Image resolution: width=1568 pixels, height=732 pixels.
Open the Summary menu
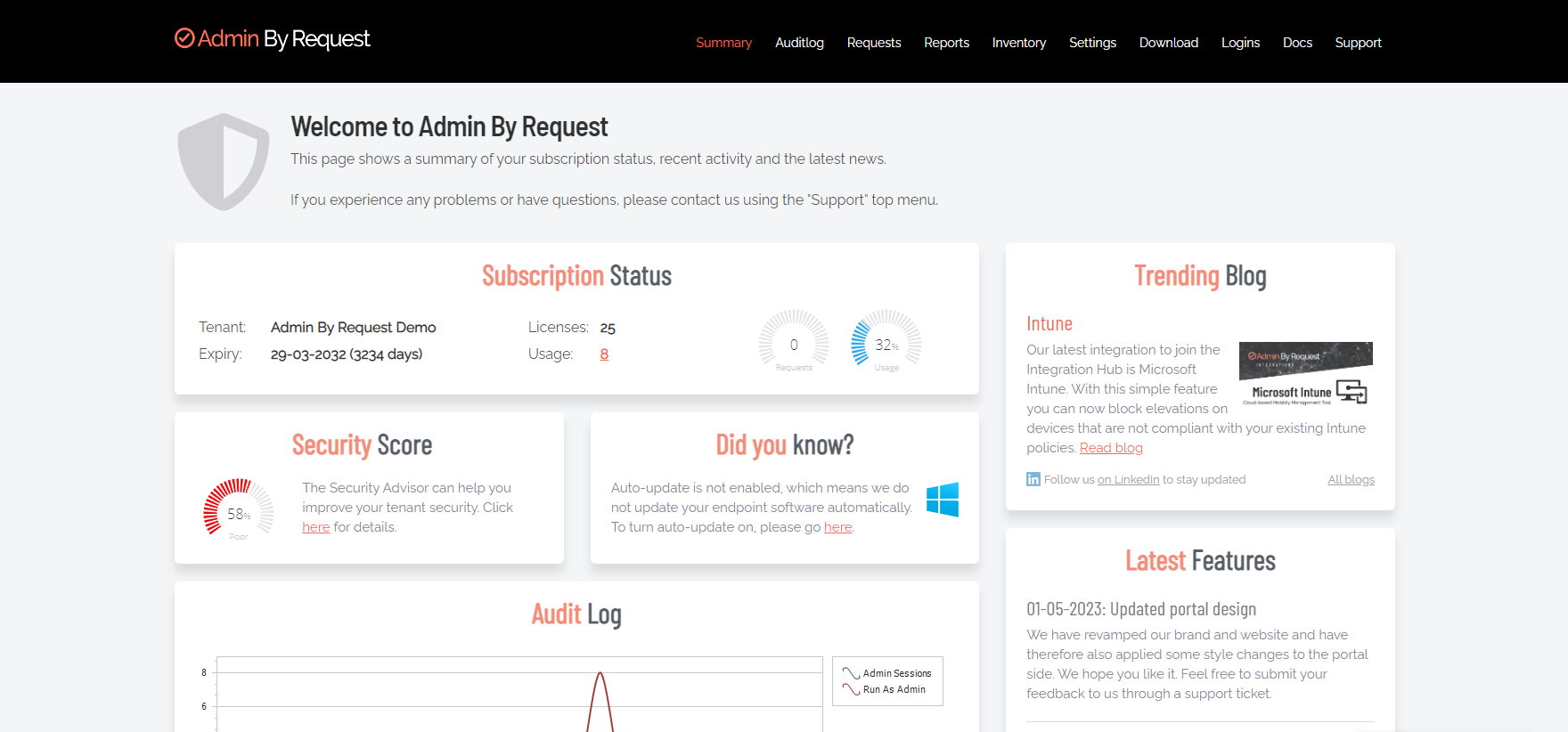click(x=723, y=43)
